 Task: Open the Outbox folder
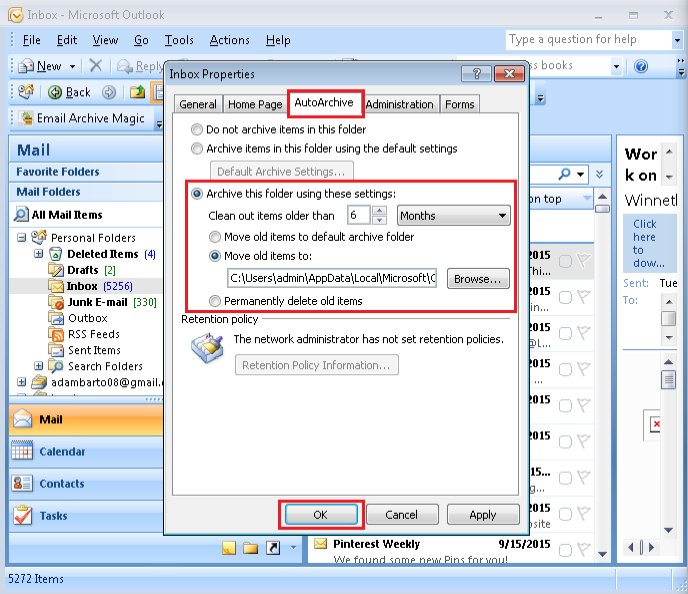point(78,318)
